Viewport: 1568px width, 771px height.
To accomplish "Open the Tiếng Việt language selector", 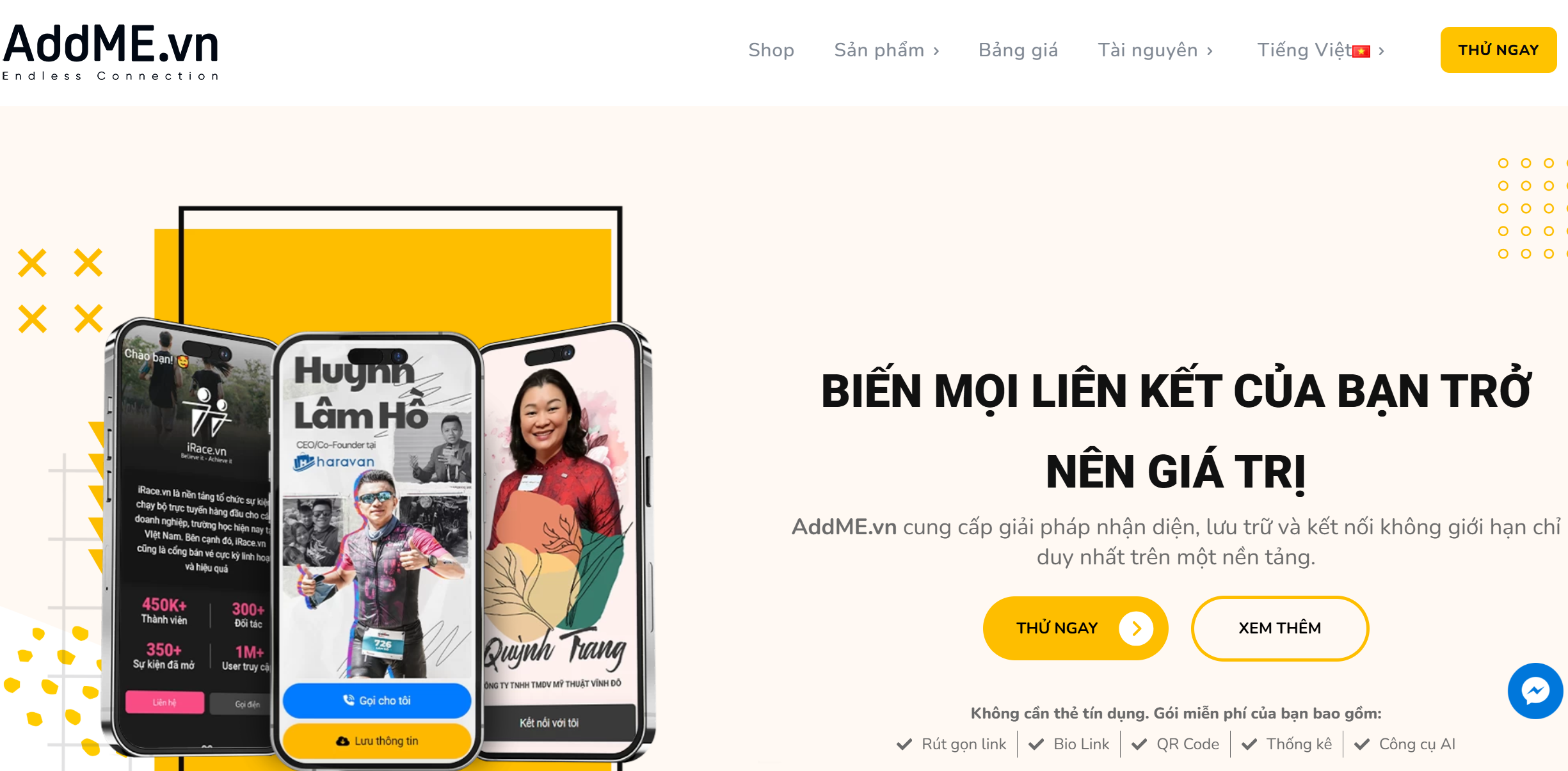I will (1320, 50).
